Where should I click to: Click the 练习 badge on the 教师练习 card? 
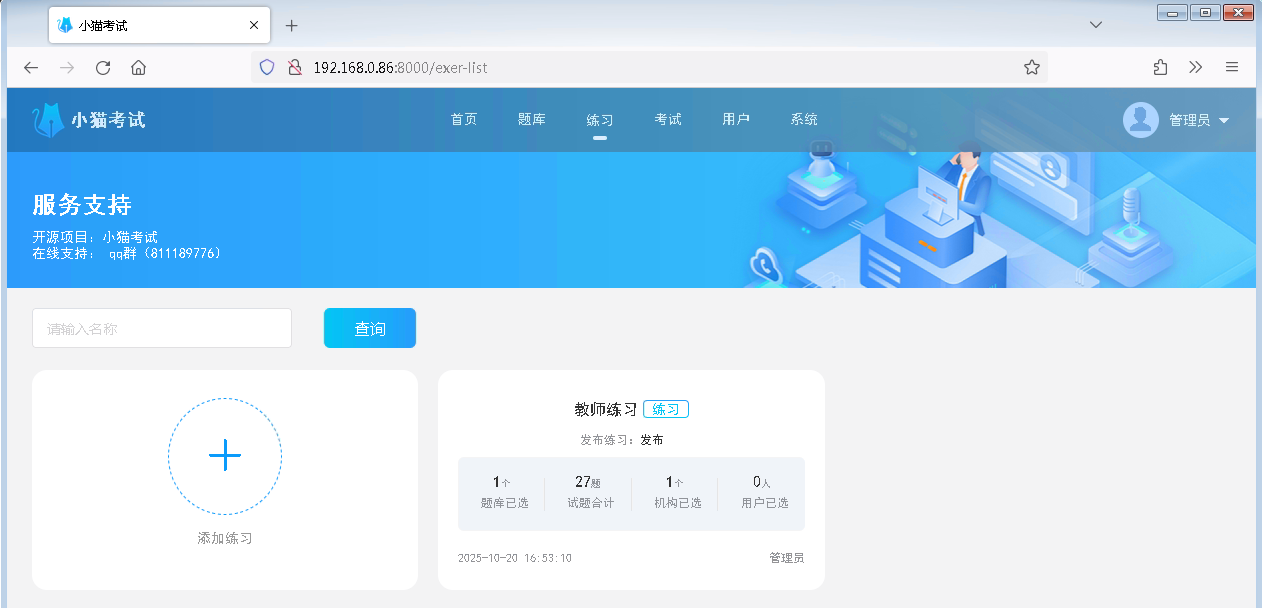[666, 408]
